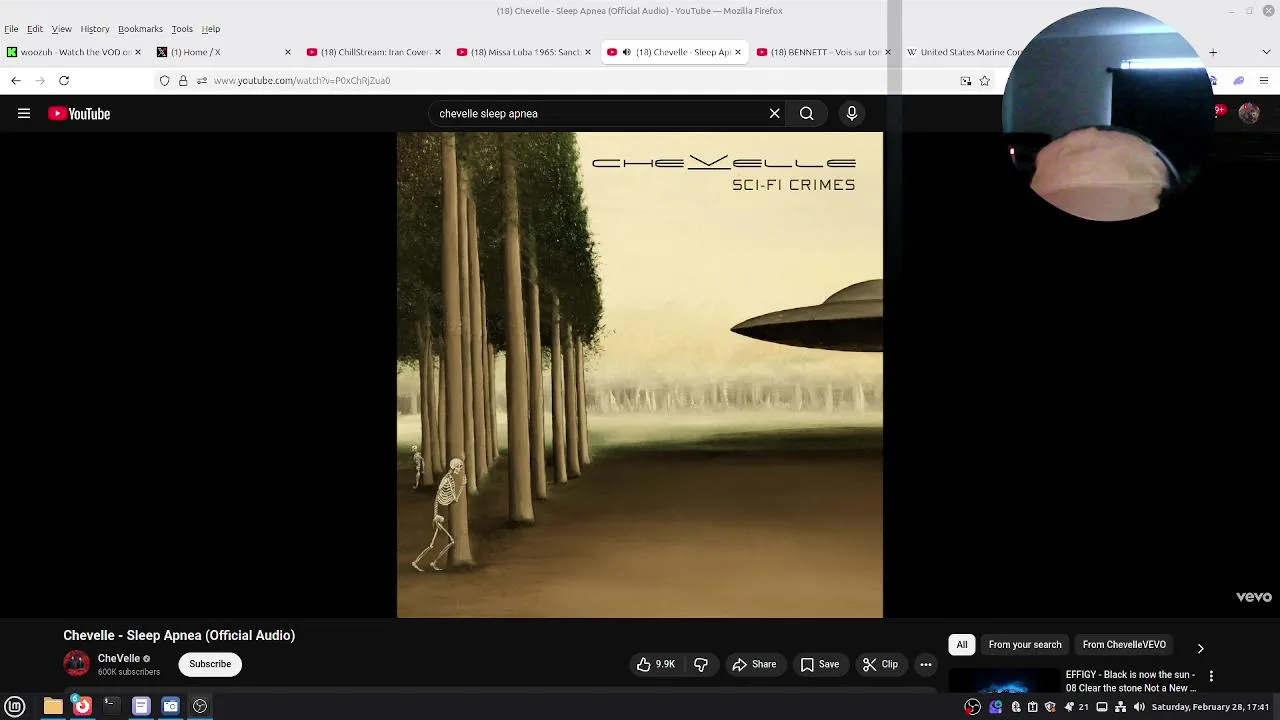Image resolution: width=1280 pixels, height=720 pixels.
Task: Open the CheVelle channel name link
Action: coord(119,658)
